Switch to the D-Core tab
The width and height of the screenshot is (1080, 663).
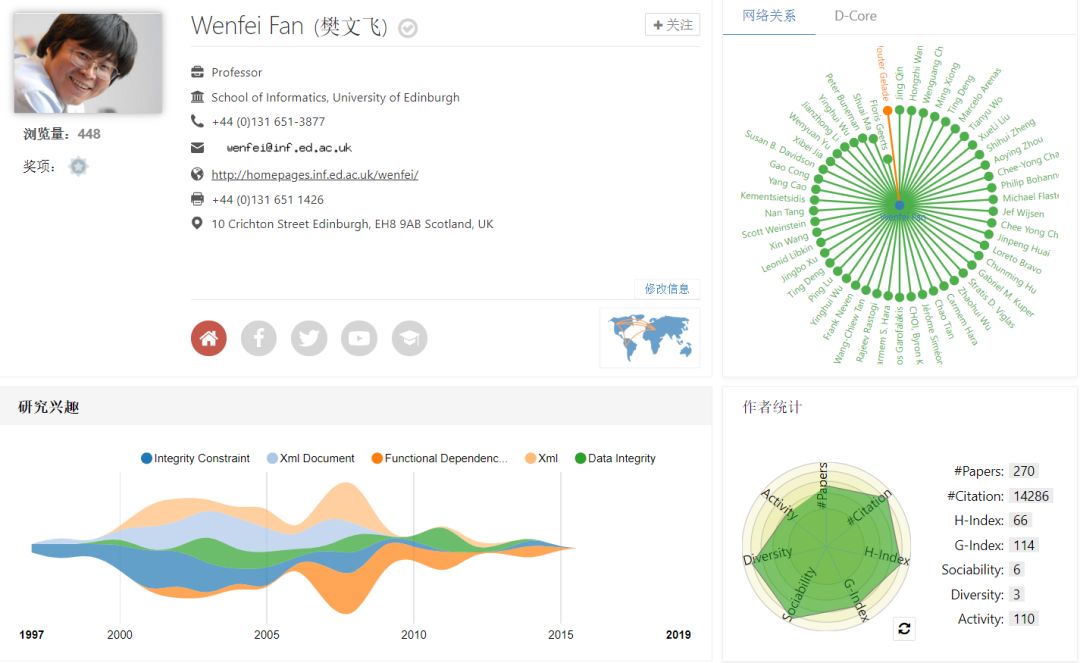tap(855, 16)
